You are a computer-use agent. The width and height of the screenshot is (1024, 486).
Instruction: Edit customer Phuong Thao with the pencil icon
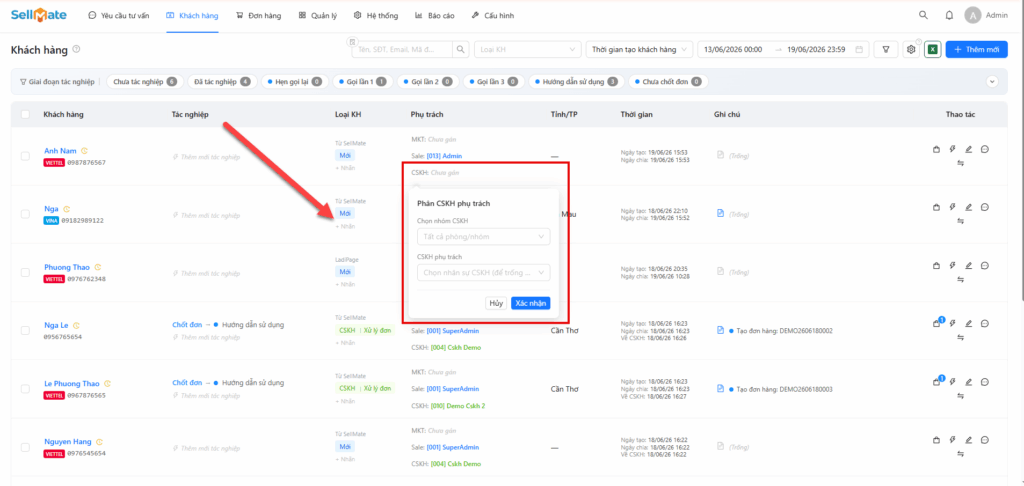(968, 266)
